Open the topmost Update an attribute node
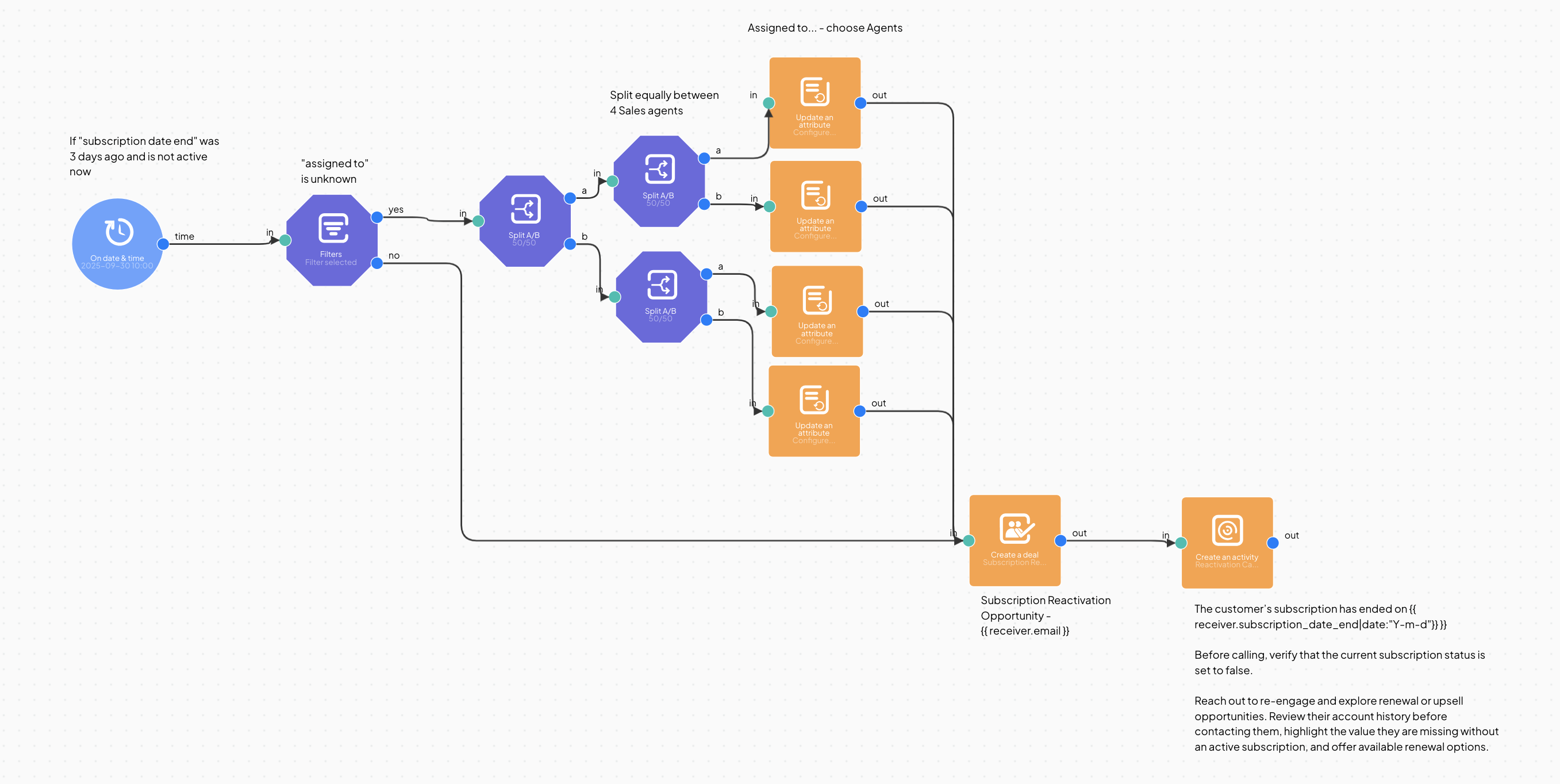 coord(814,103)
